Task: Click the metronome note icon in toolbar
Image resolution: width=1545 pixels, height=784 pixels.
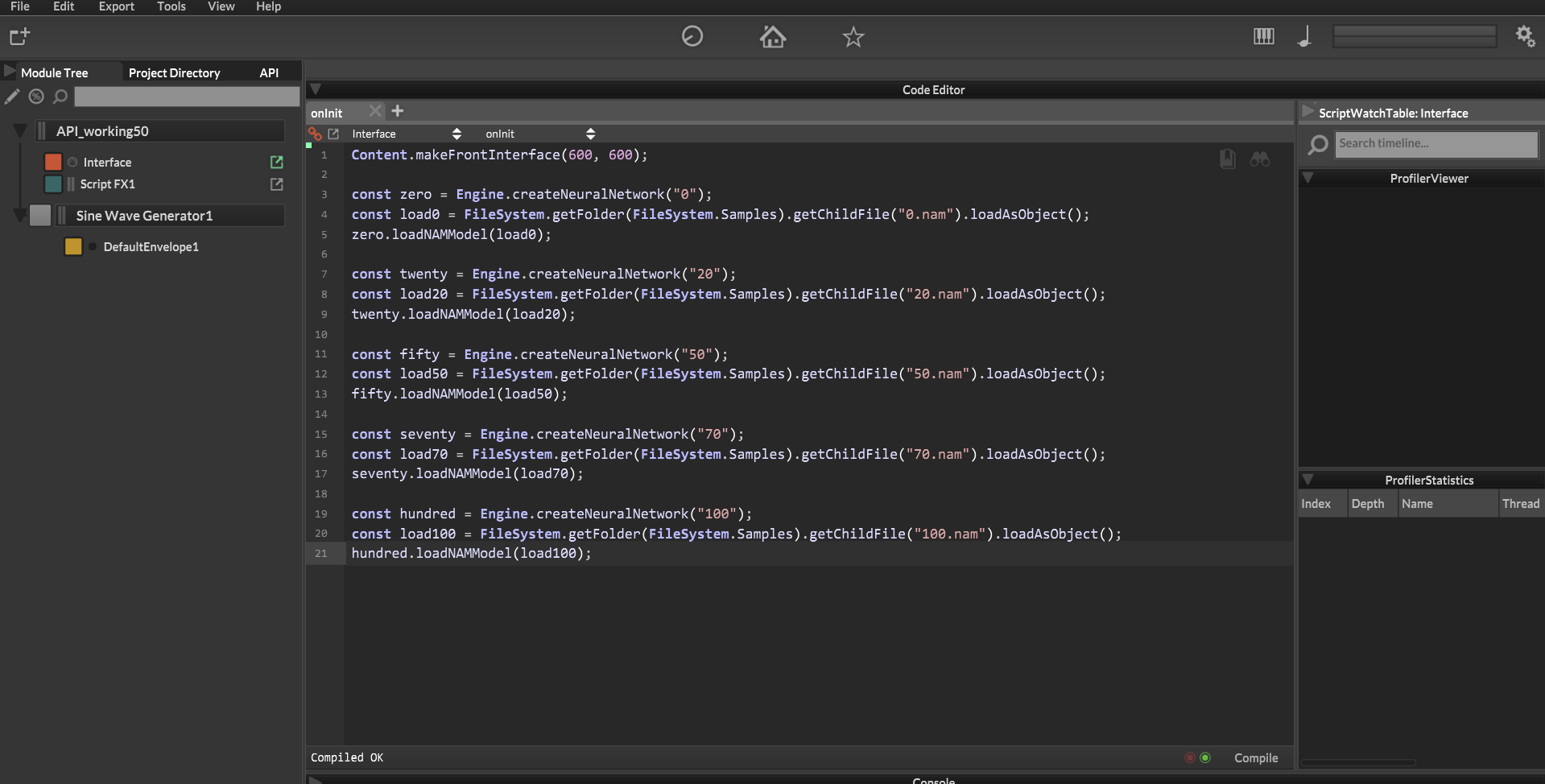Action: [1305, 36]
